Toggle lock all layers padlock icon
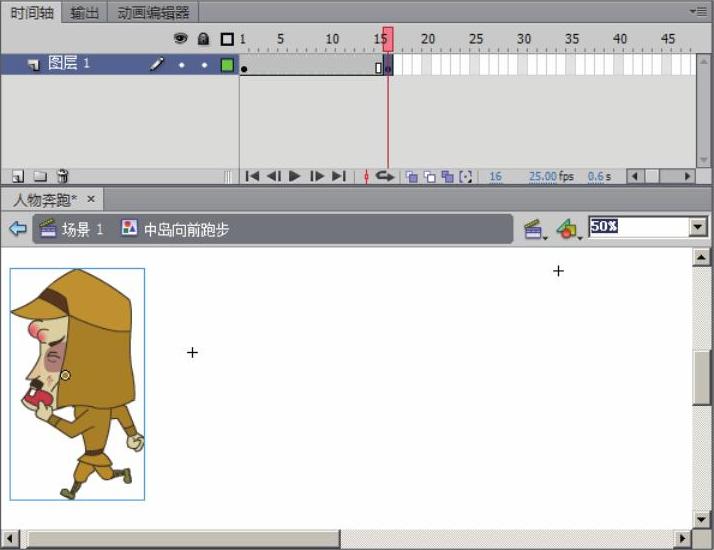The height and width of the screenshot is (550, 714). pos(204,39)
